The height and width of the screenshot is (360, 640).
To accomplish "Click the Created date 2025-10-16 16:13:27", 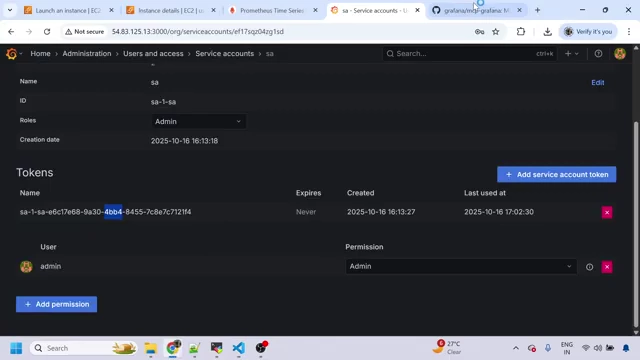I will (381, 212).
